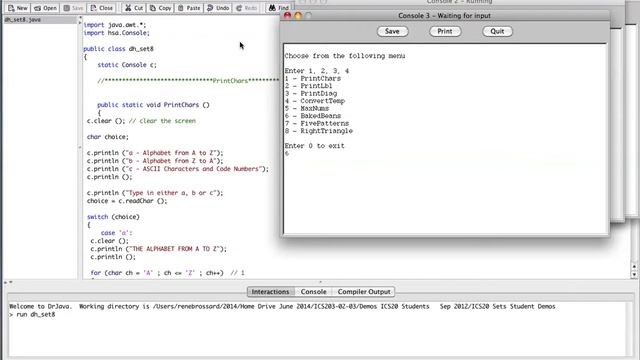
Task: Click the 'switch (choice)' line
Action: (x=113, y=217)
